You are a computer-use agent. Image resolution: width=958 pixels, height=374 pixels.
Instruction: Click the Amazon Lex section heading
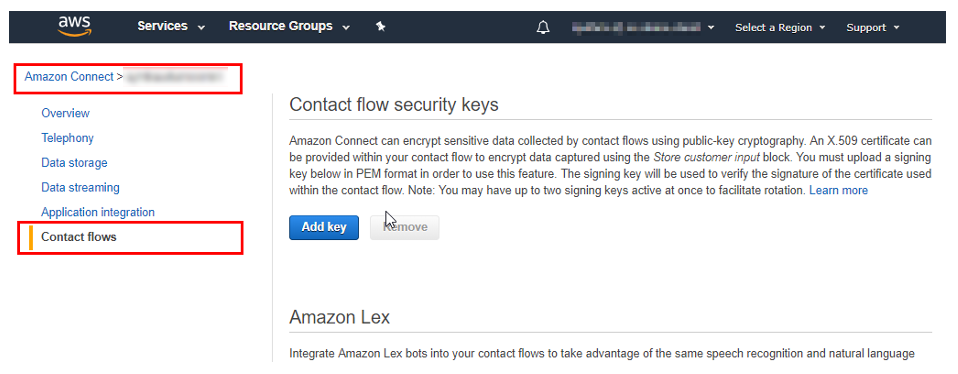[340, 318]
